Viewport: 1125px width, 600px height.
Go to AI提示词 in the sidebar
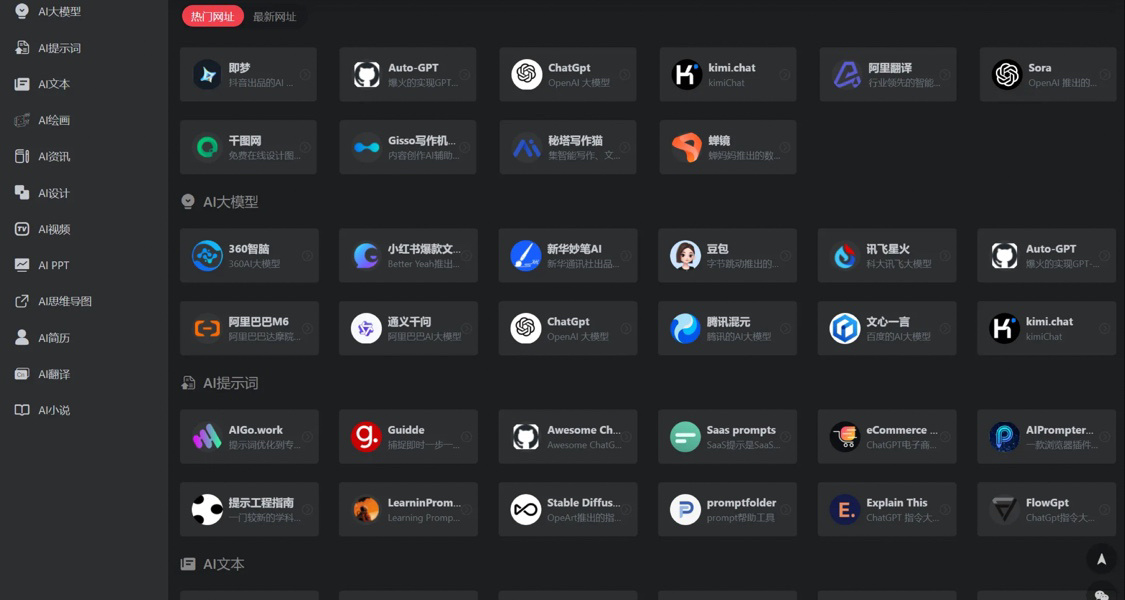tap(59, 48)
